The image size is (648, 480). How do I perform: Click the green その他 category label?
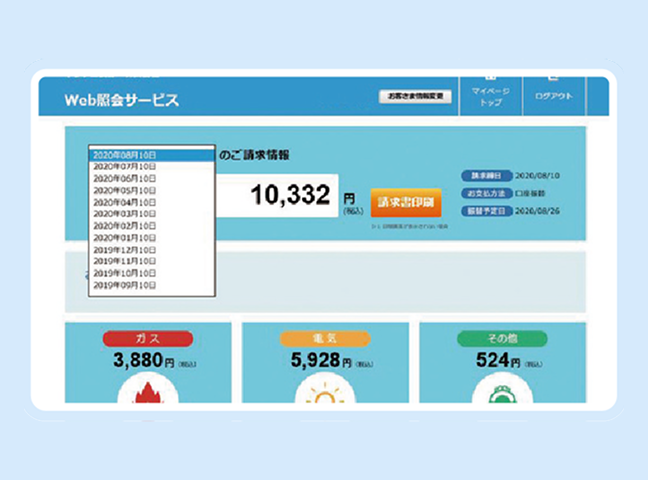pyautogui.click(x=503, y=339)
